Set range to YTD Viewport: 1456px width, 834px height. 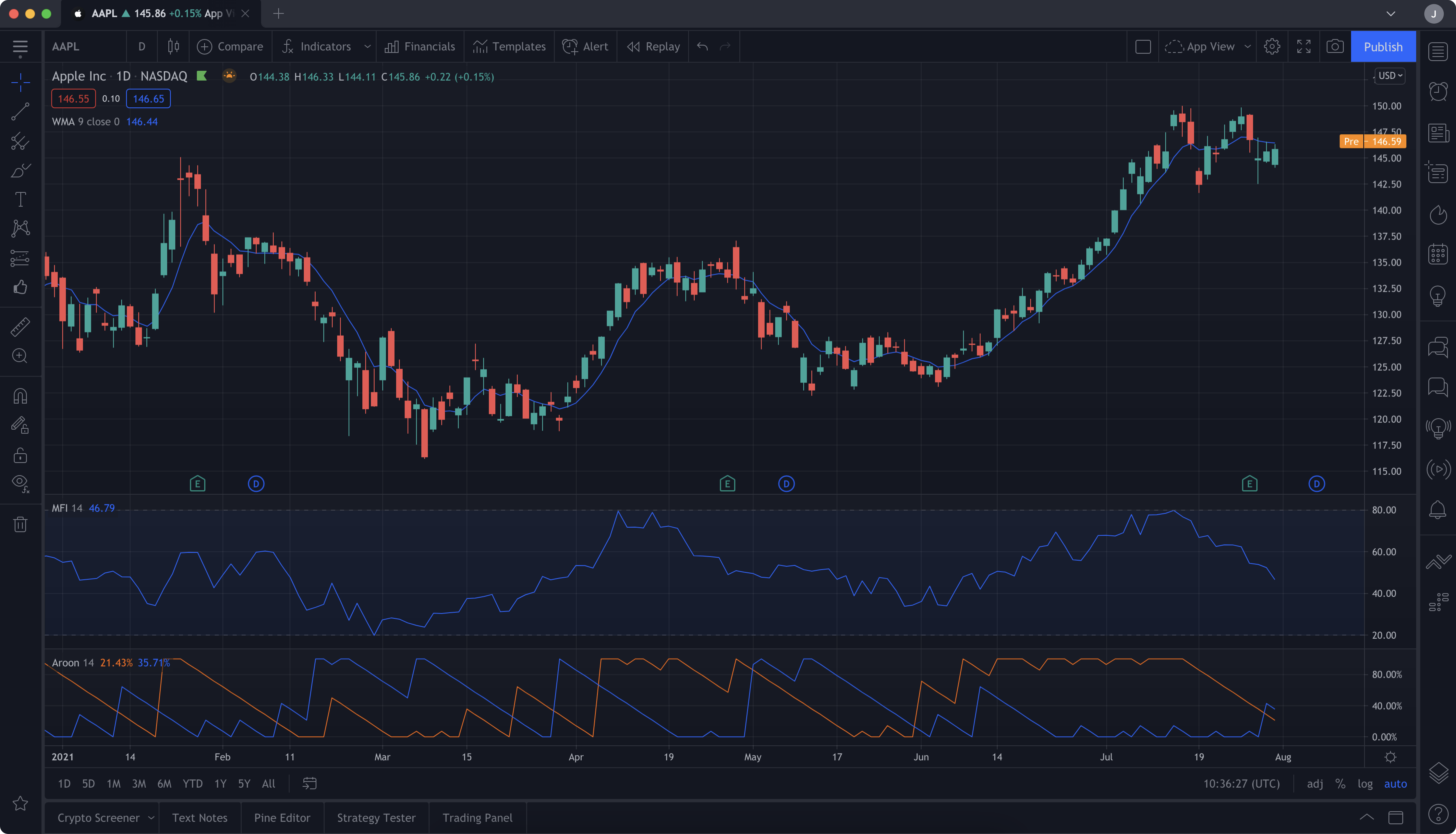coord(192,784)
